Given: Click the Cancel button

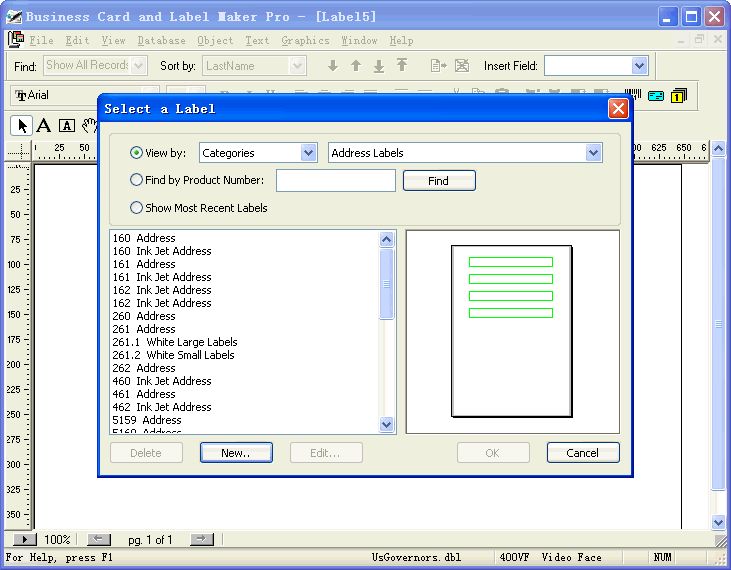Looking at the screenshot, I should [583, 453].
